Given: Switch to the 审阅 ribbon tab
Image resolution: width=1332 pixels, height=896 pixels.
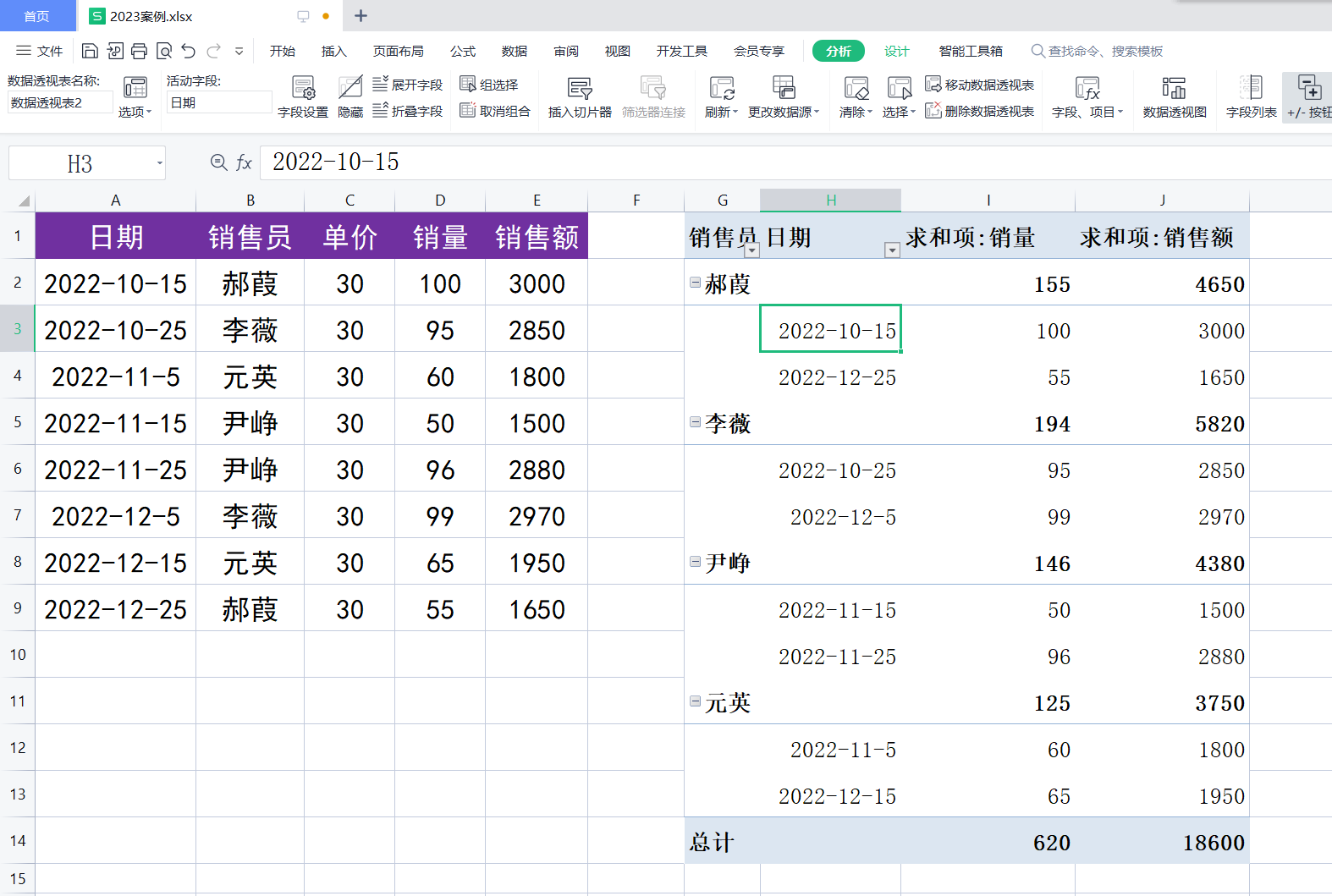Looking at the screenshot, I should pos(566,51).
